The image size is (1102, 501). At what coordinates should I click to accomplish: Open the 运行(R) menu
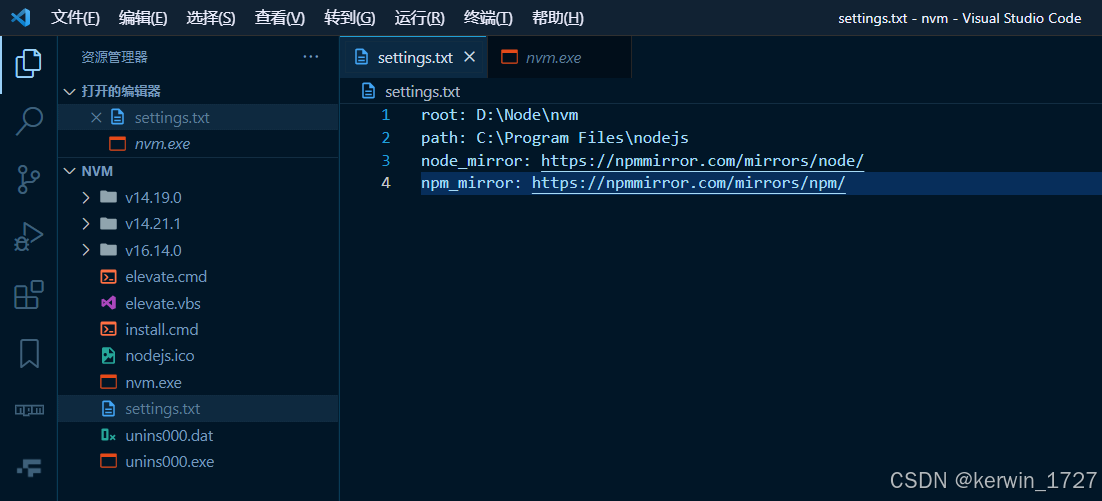tap(420, 18)
